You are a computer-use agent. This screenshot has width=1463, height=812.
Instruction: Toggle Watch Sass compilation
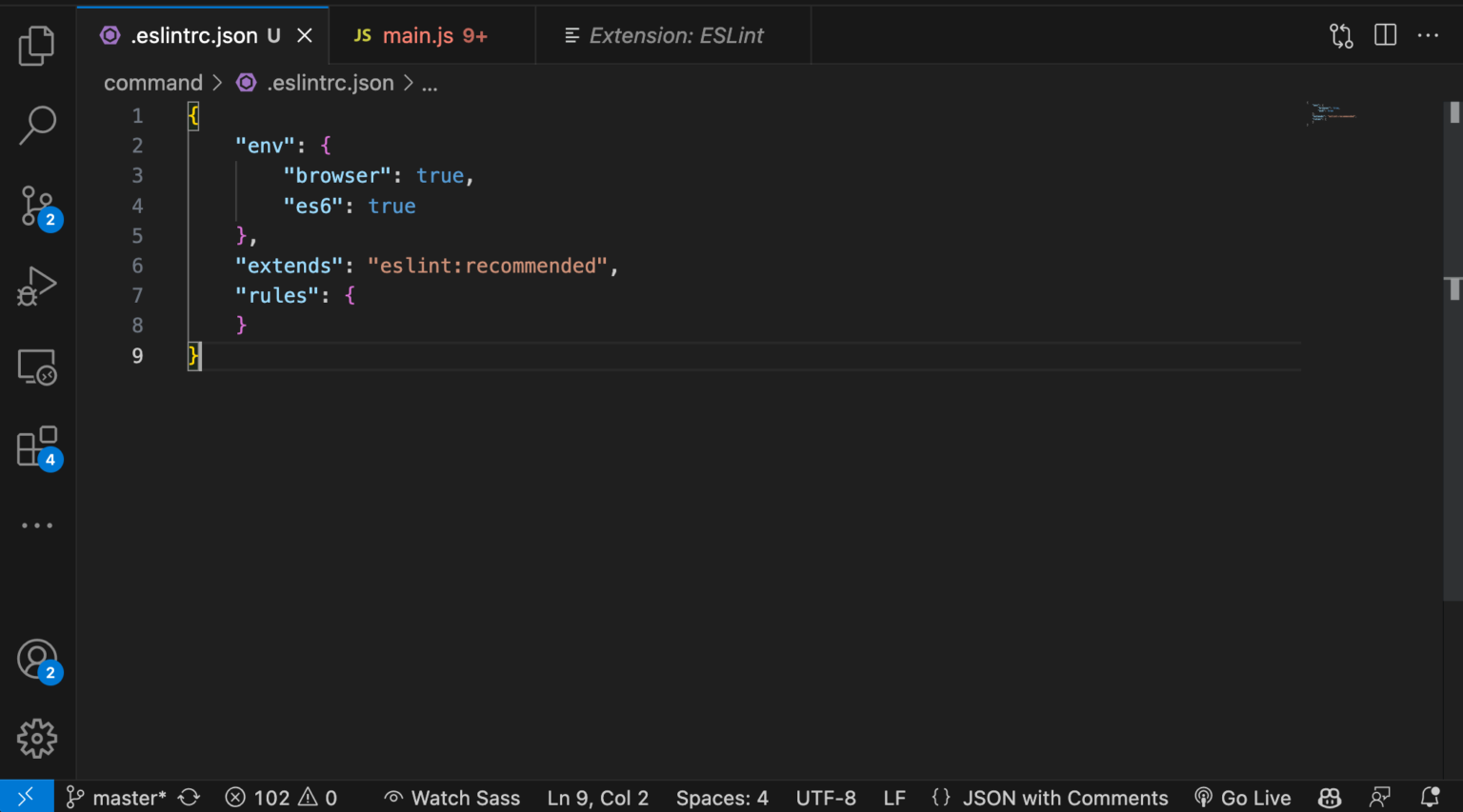(x=451, y=797)
